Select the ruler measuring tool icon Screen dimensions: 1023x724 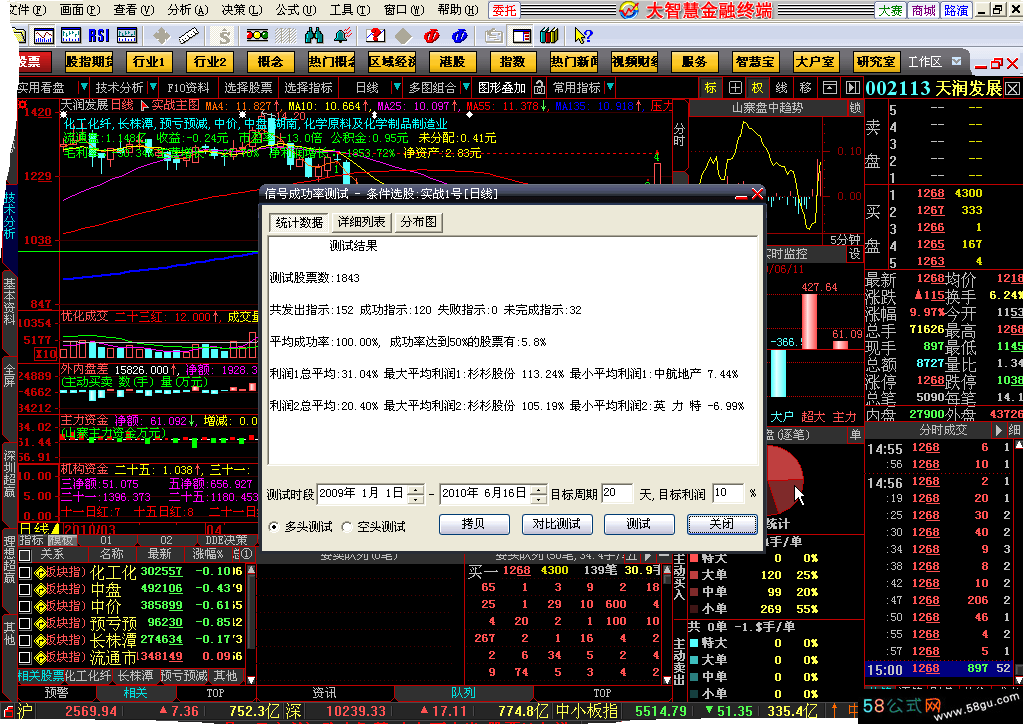point(189,36)
